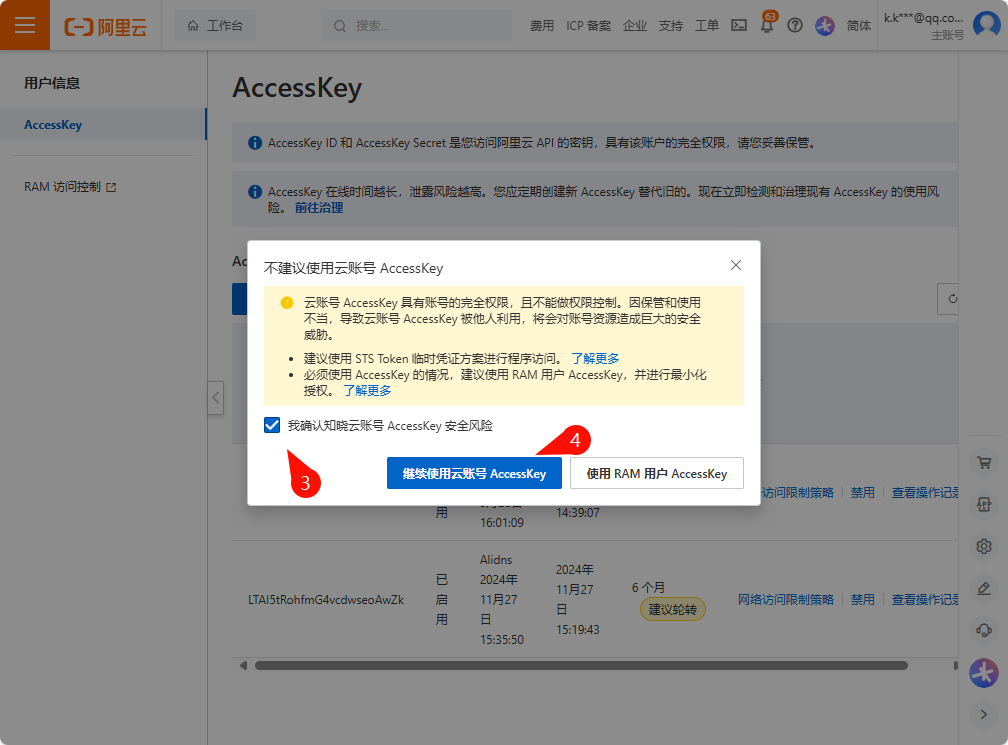Click 继续使用云账号 AccessKey button
The image size is (1008, 745).
coord(474,474)
